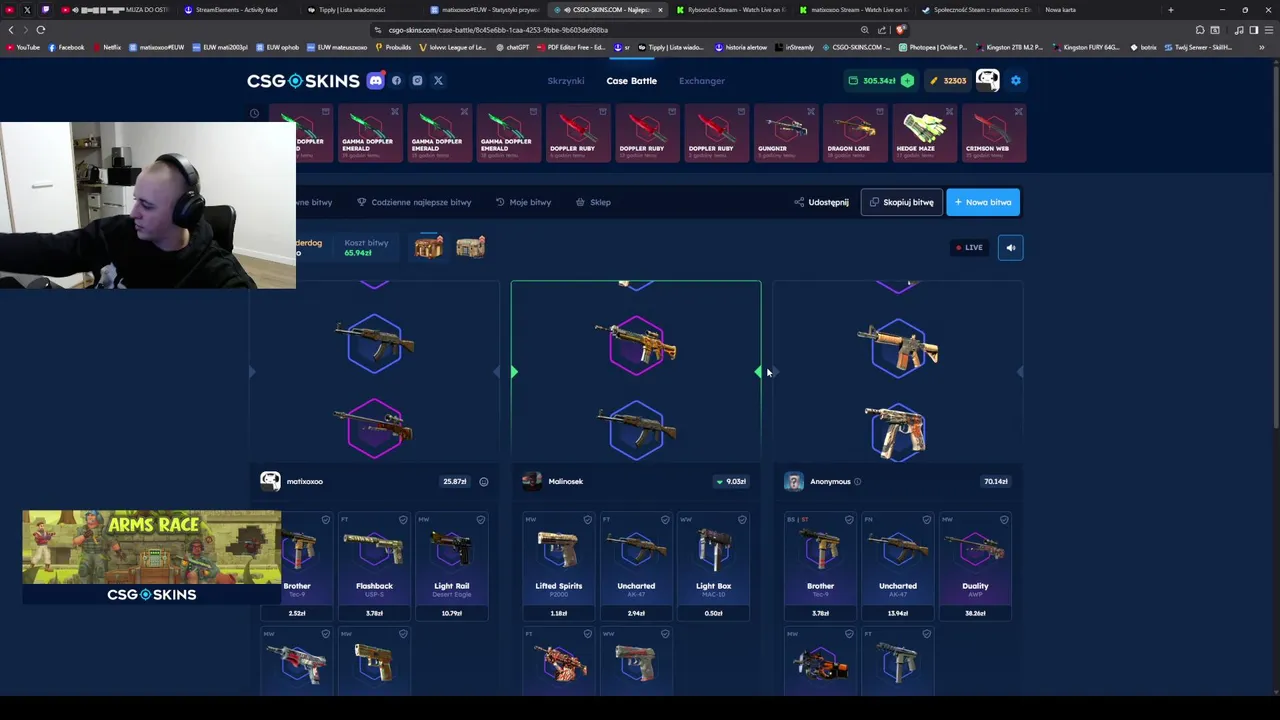Click the CSGO-SKINS logo in the header
The width and height of the screenshot is (1280, 720).
pyautogui.click(x=303, y=81)
